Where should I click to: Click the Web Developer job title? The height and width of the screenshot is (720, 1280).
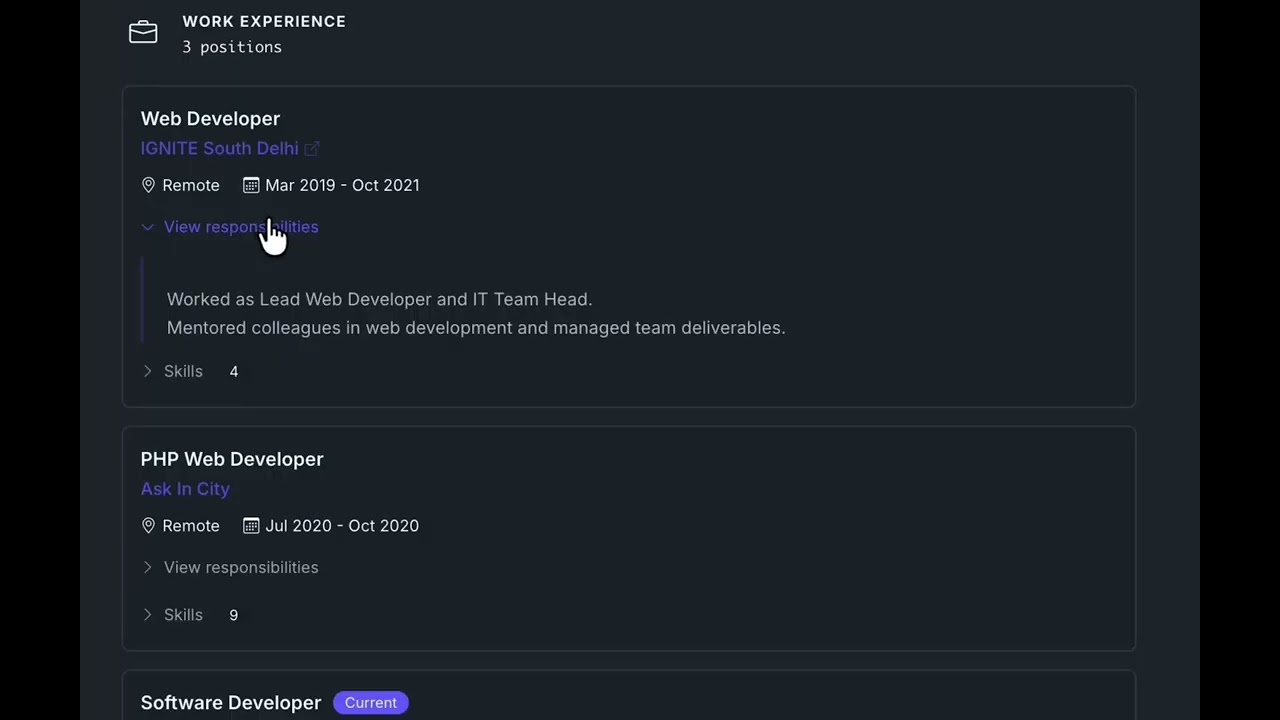210,118
